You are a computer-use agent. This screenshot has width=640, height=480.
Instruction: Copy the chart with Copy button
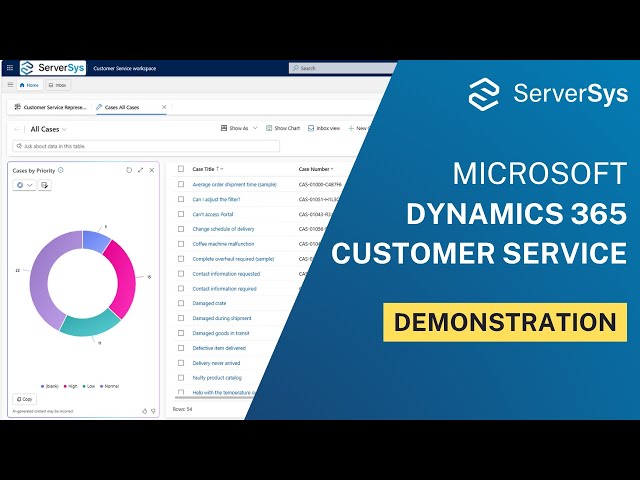pyautogui.click(x=24, y=399)
